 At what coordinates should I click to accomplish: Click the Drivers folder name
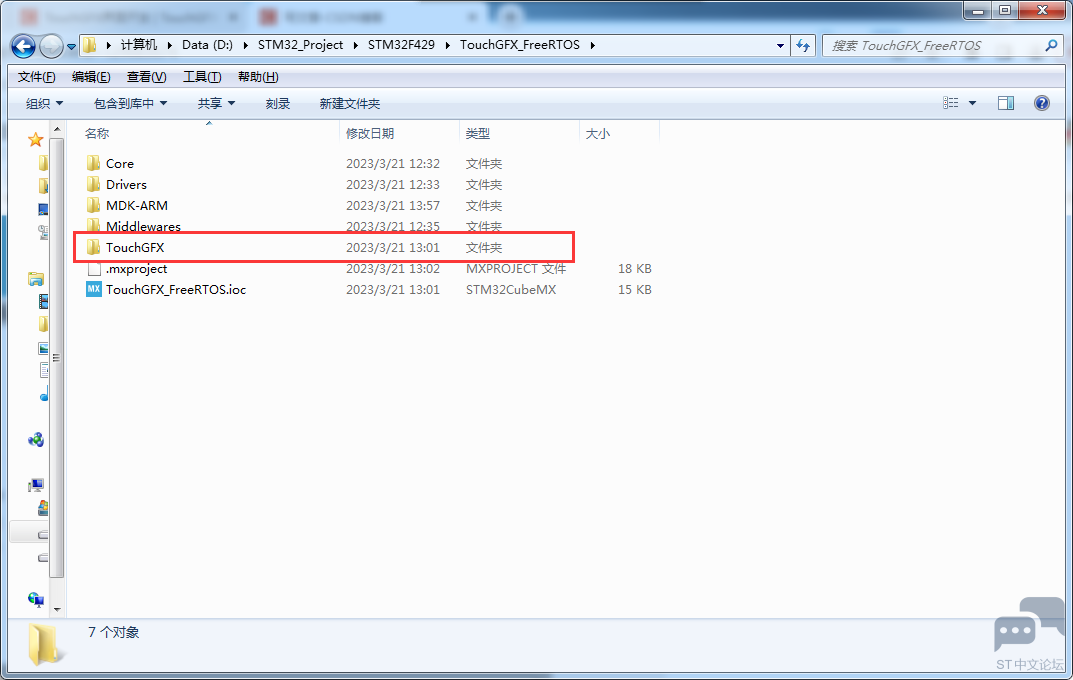coord(127,185)
